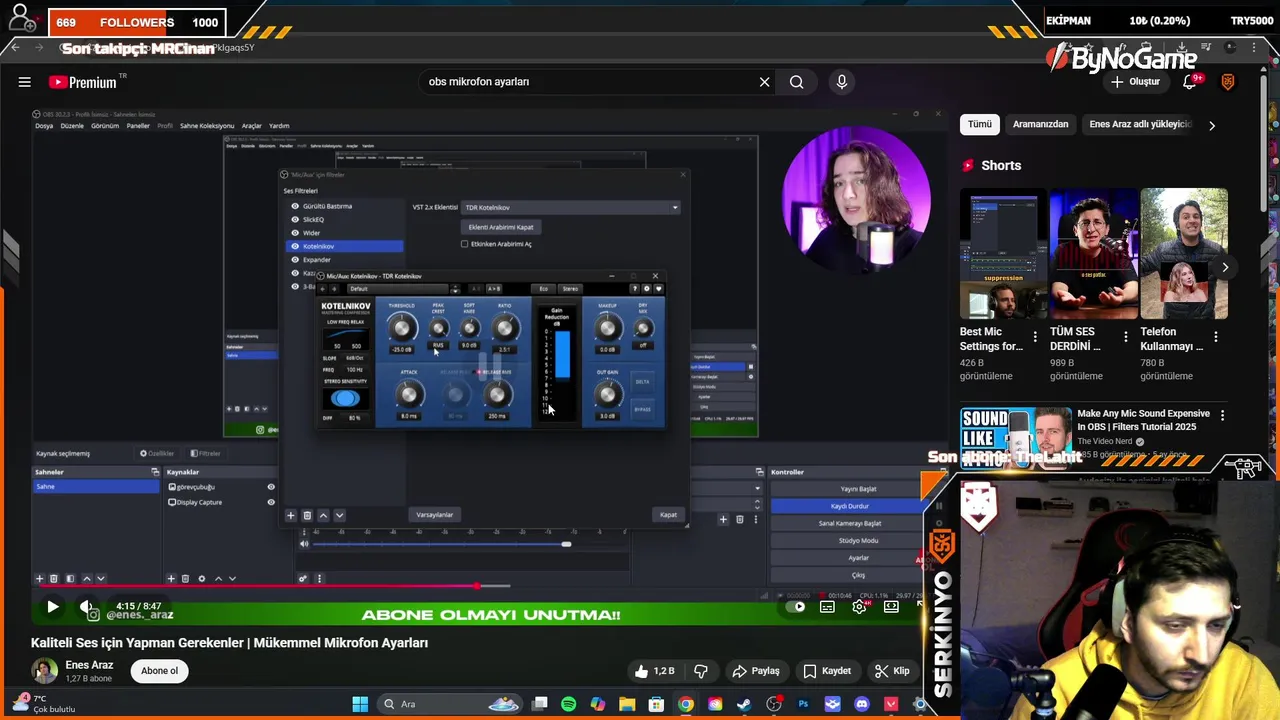Toggle the Kotelnikov BYPASS button
Viewport: 1280px width, 720px height.
pyautogui.click(x=642, y=409)
